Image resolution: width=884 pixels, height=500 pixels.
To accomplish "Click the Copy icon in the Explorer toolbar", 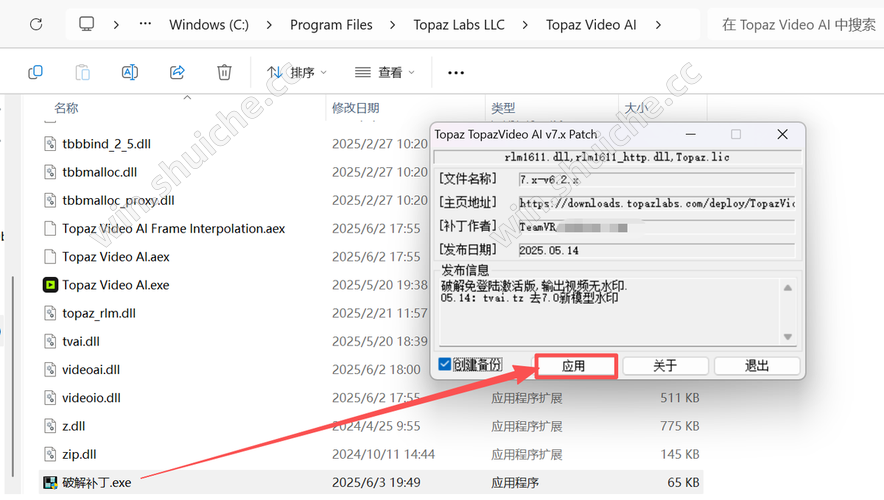I will coord(36,72).
